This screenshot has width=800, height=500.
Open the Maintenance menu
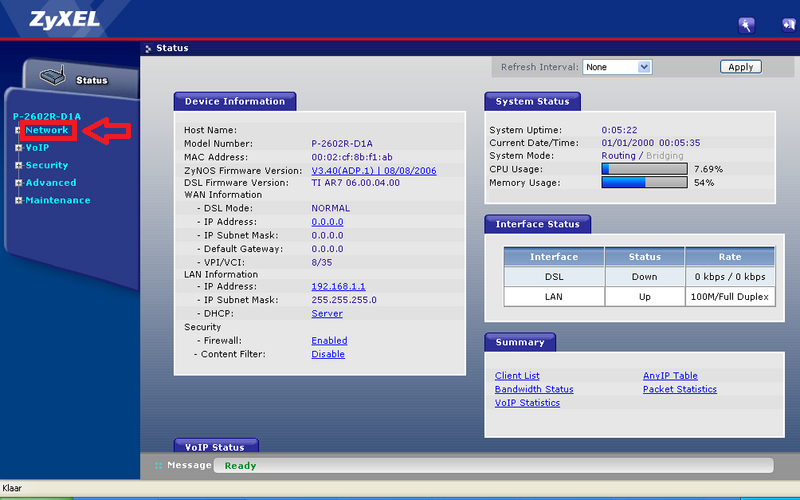tap(58, 200)
